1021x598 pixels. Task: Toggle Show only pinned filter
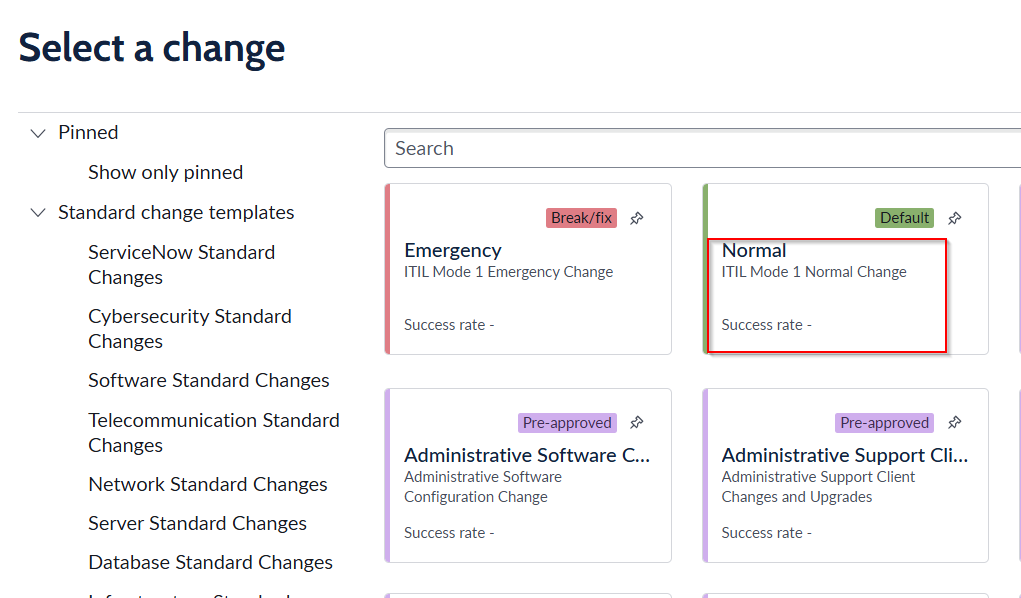165,173
